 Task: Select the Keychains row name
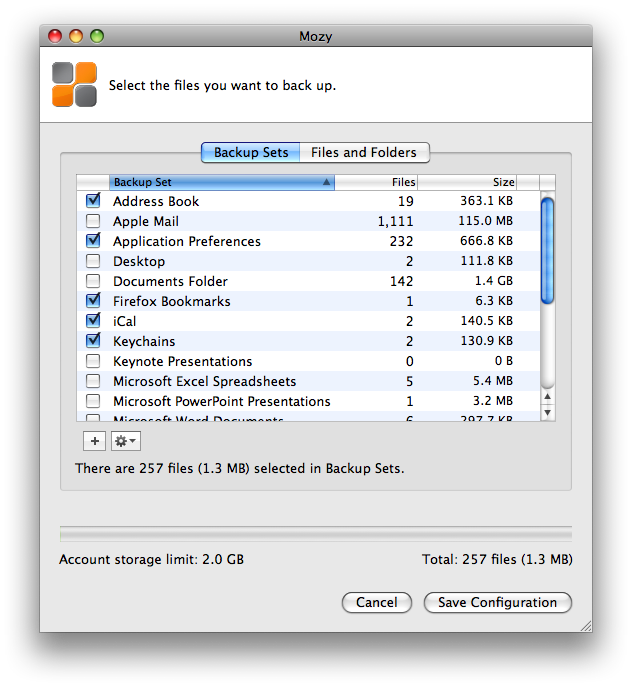144,341
